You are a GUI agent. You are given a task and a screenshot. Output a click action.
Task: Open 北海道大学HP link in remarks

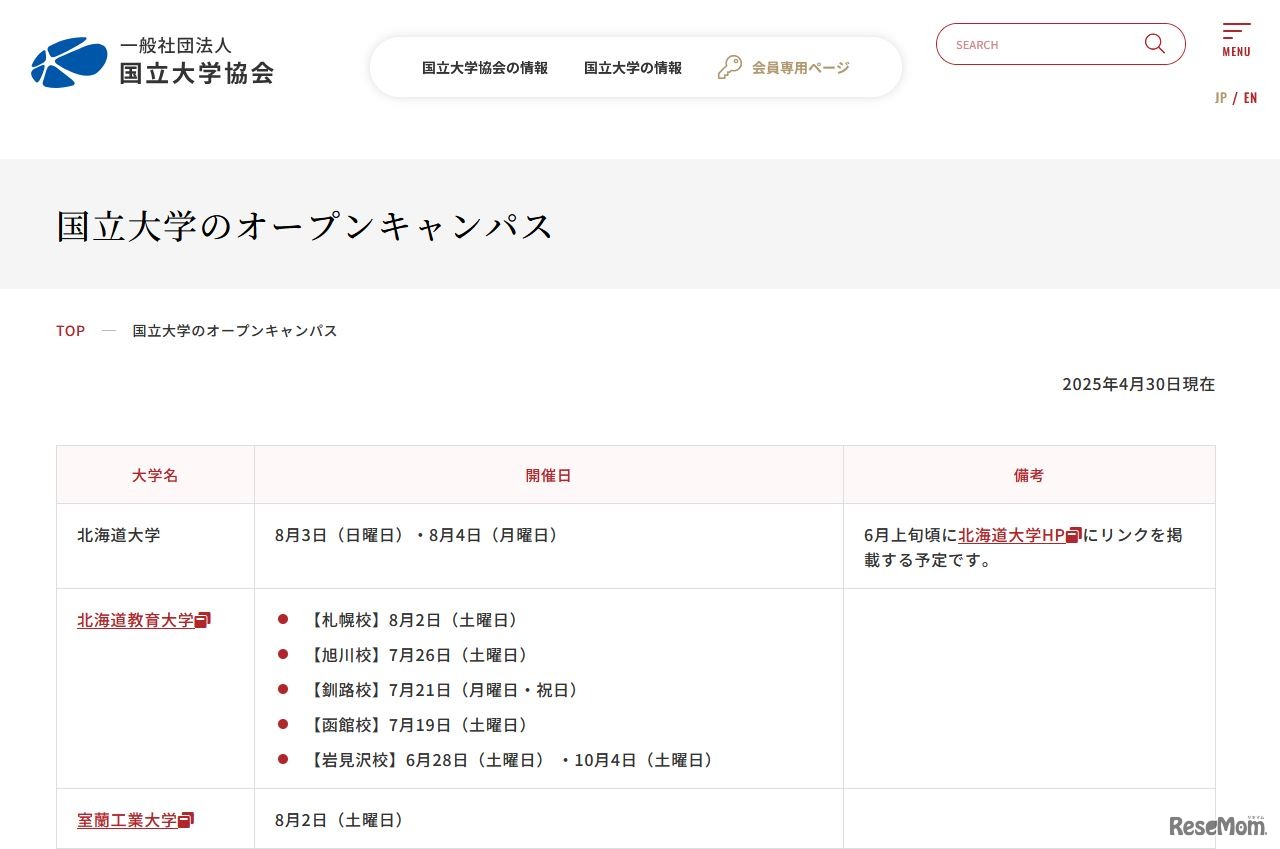tap(1011, 536)
